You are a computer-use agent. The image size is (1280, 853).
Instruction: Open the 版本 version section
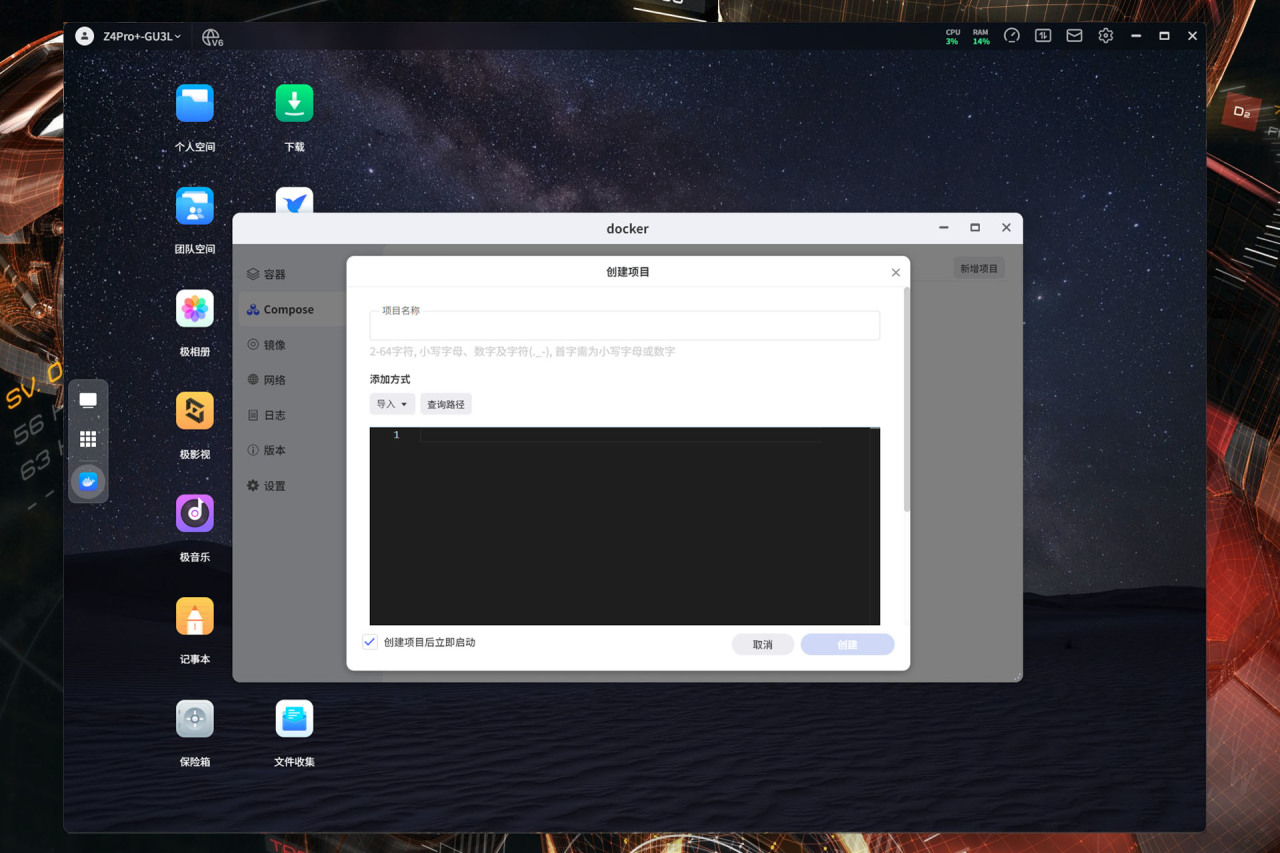[274, 450]
